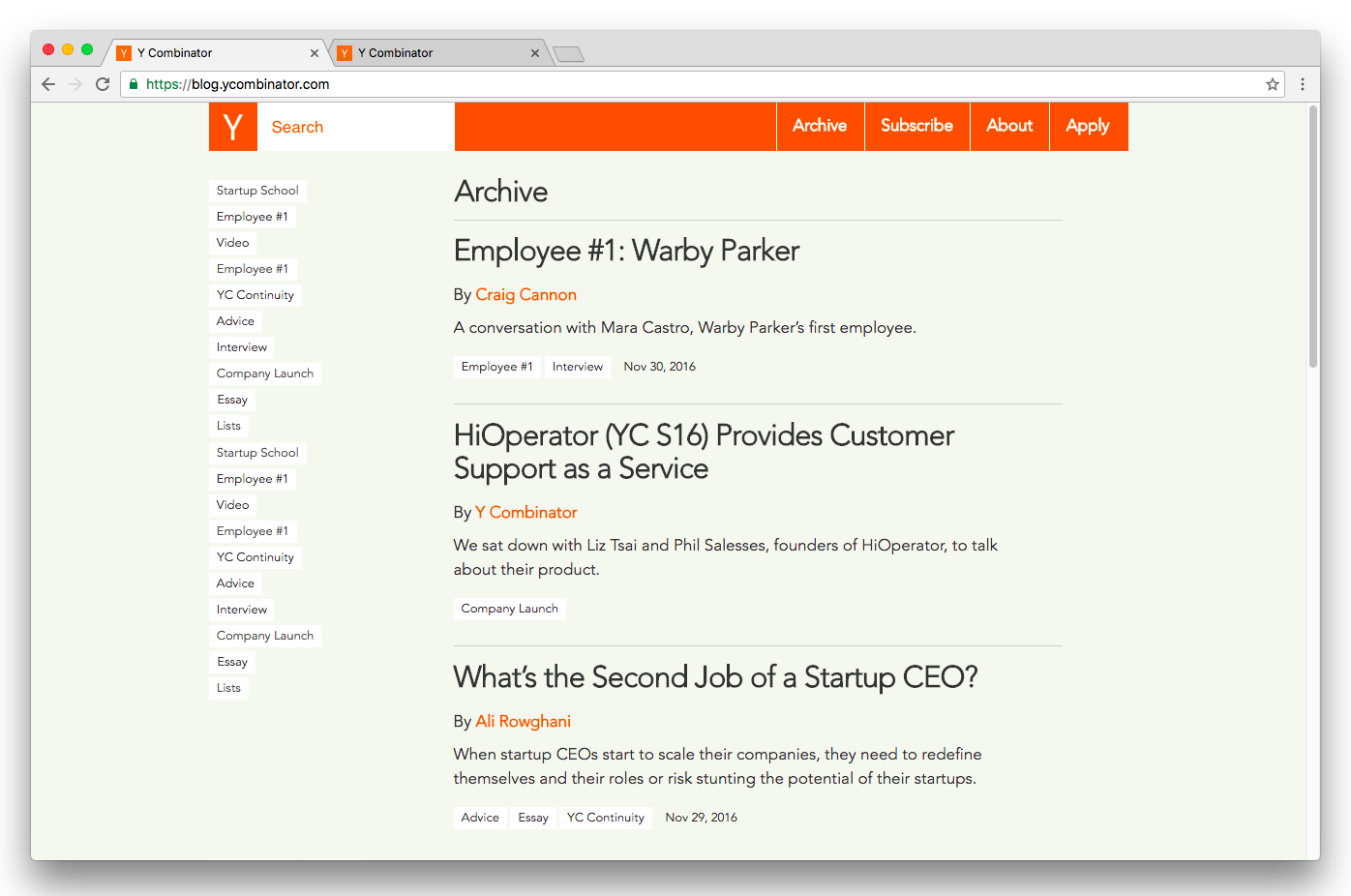Click Interview tag under Warby Parker post
Image resolution: width=1351 pixels, height=896 pixels.
578,367
